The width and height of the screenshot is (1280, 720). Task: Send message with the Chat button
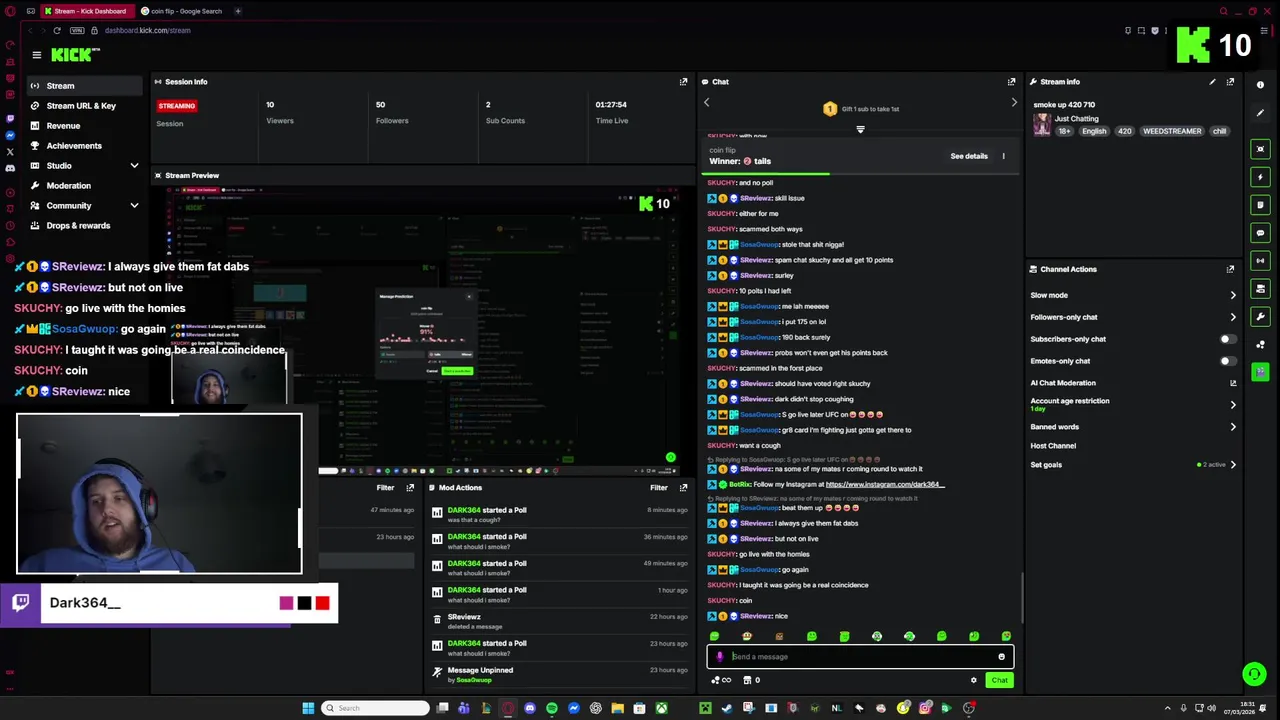1000,681
